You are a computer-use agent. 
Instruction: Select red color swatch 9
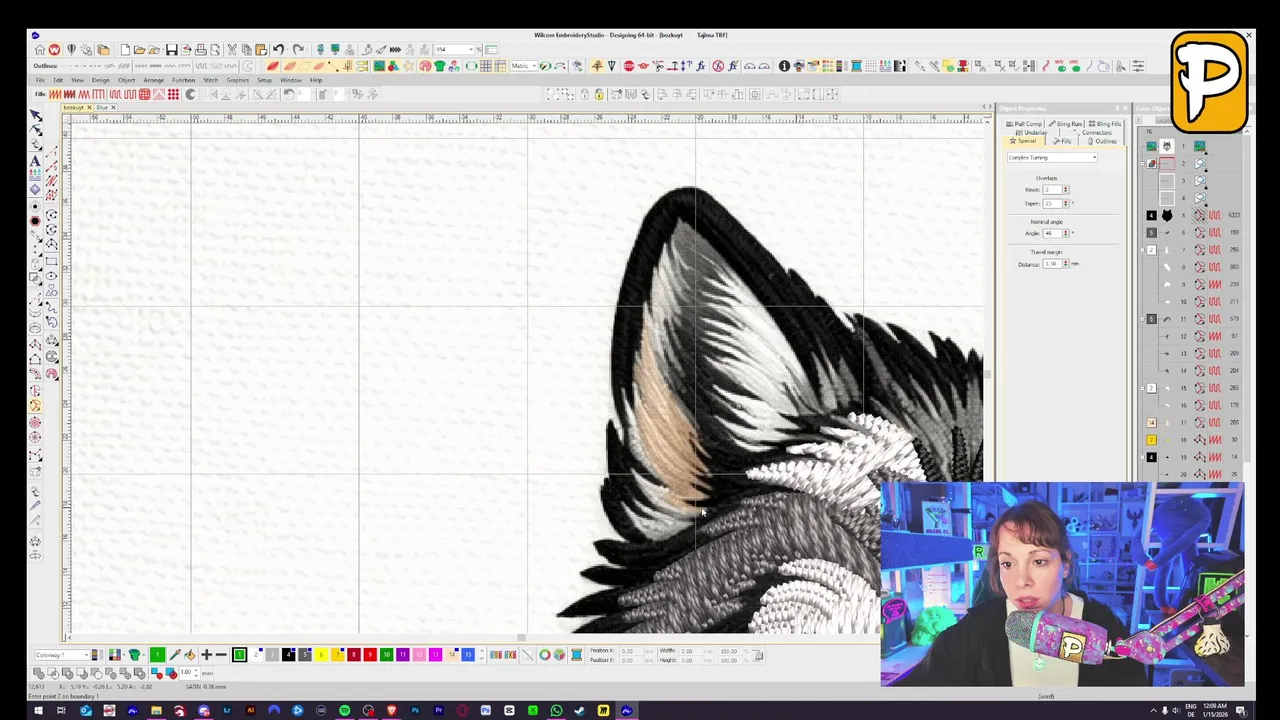coord(370,655)
